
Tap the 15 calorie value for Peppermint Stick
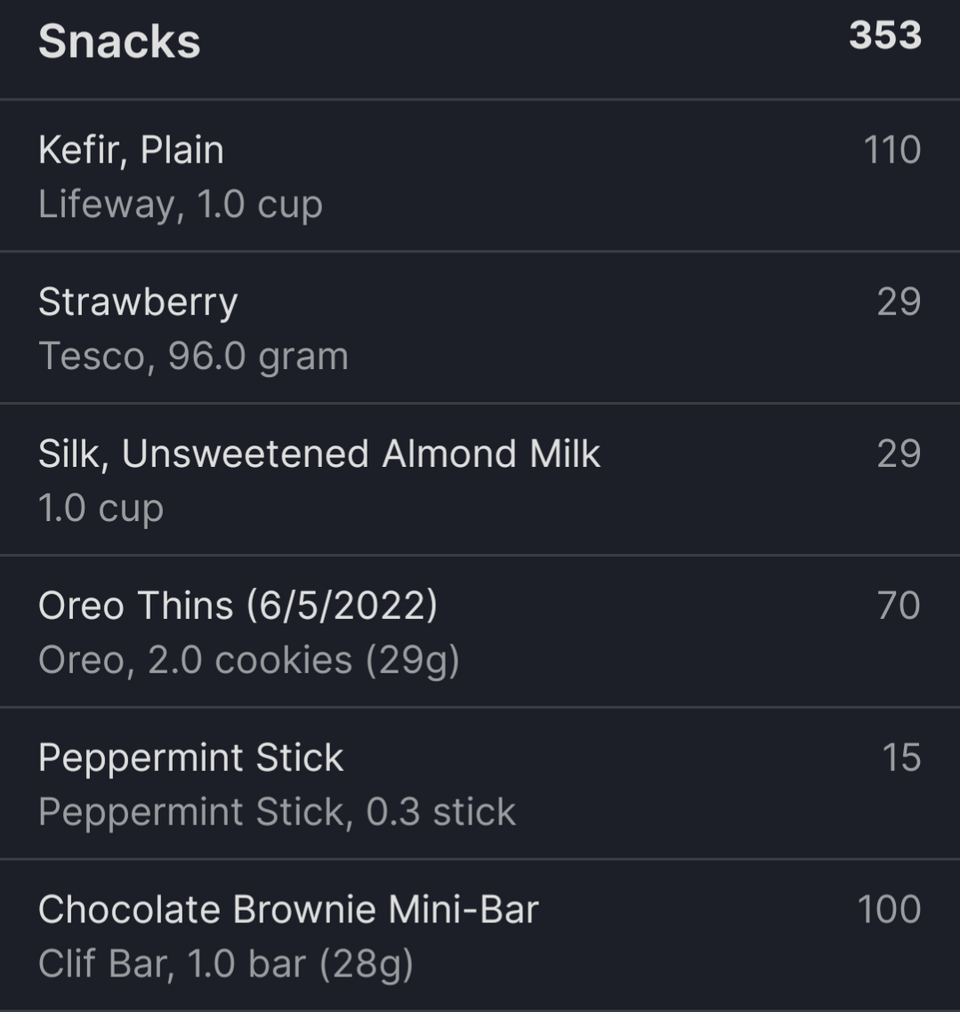[x=901, y=758]
